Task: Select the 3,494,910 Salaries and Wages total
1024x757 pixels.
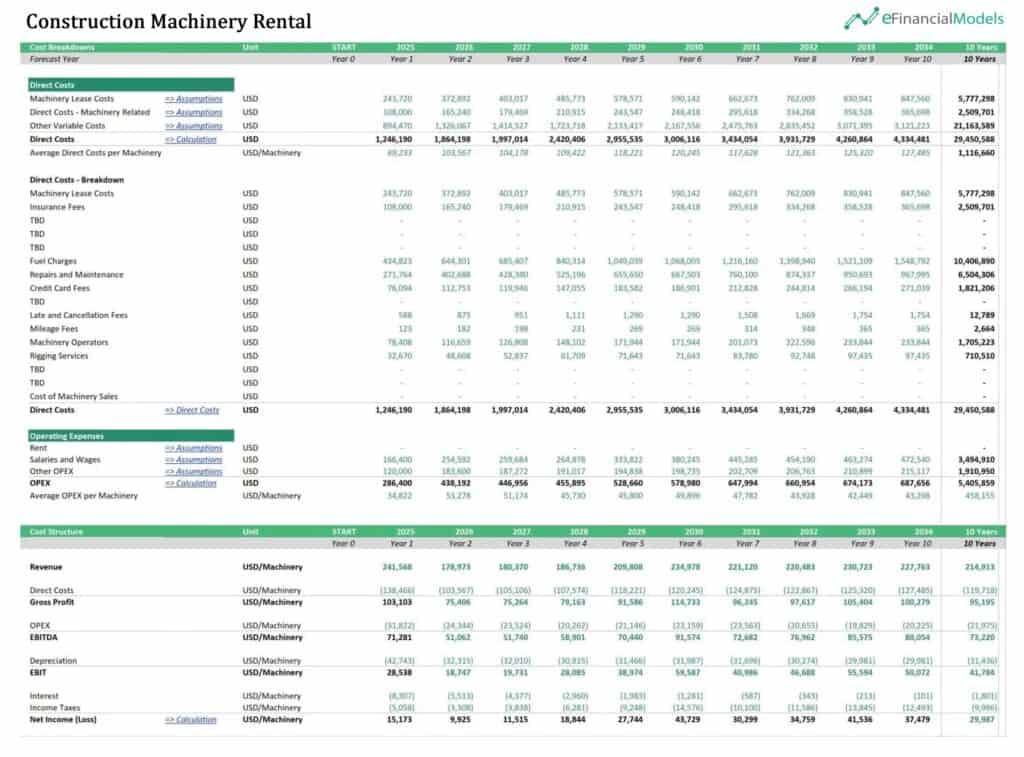Action: 976,460
